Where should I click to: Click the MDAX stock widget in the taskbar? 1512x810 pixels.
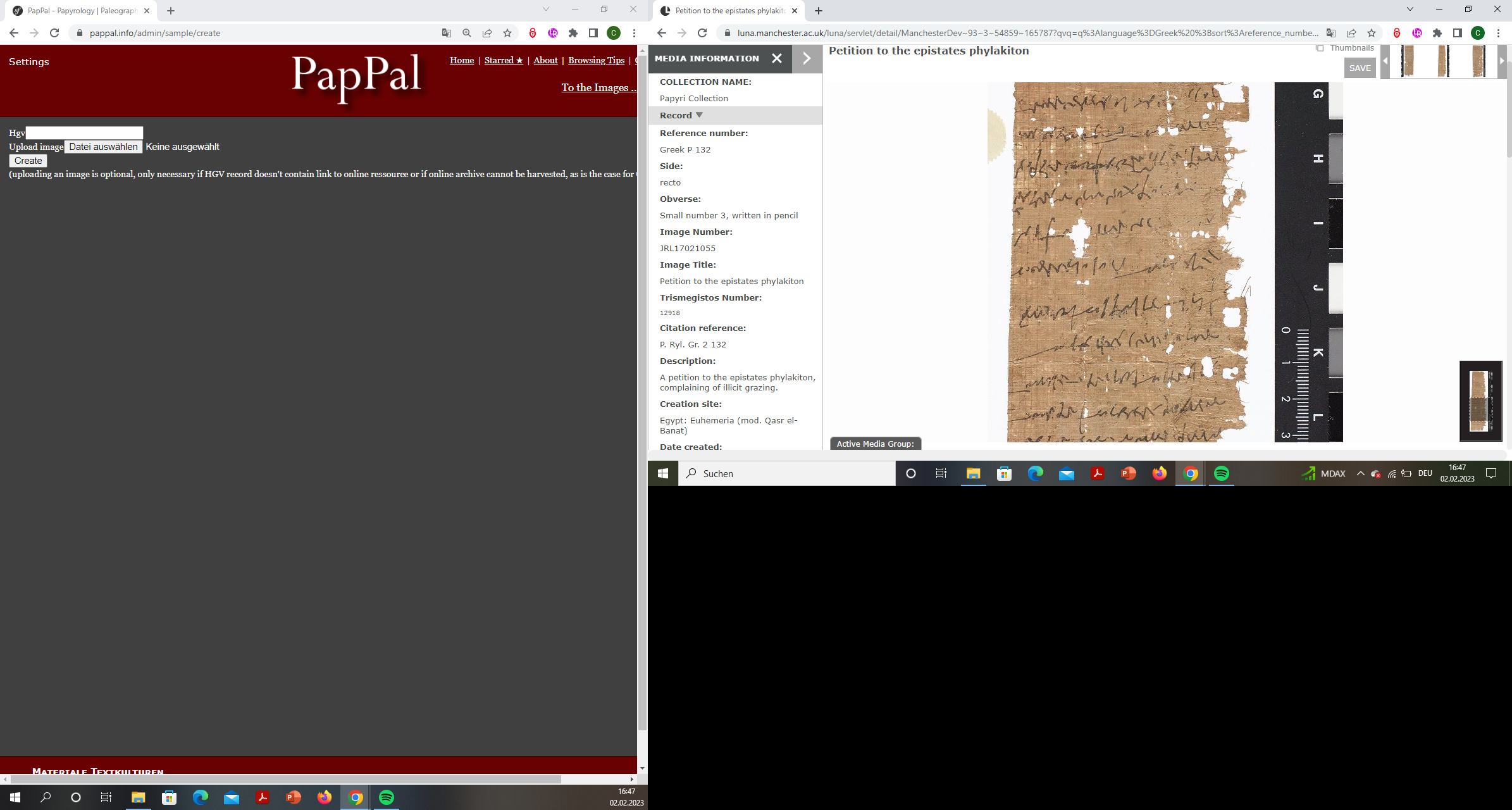tap(1323, 473)
